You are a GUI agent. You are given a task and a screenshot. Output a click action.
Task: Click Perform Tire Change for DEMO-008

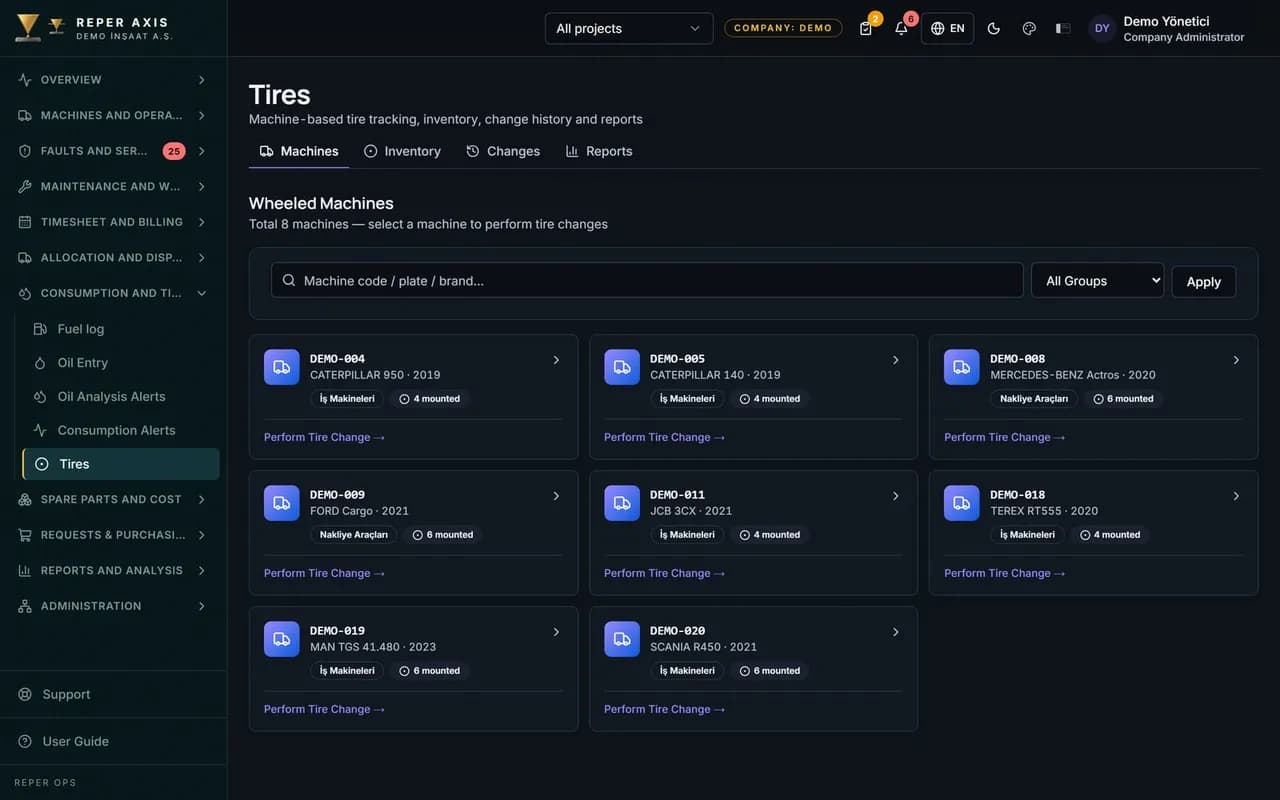coord(1004,437)
